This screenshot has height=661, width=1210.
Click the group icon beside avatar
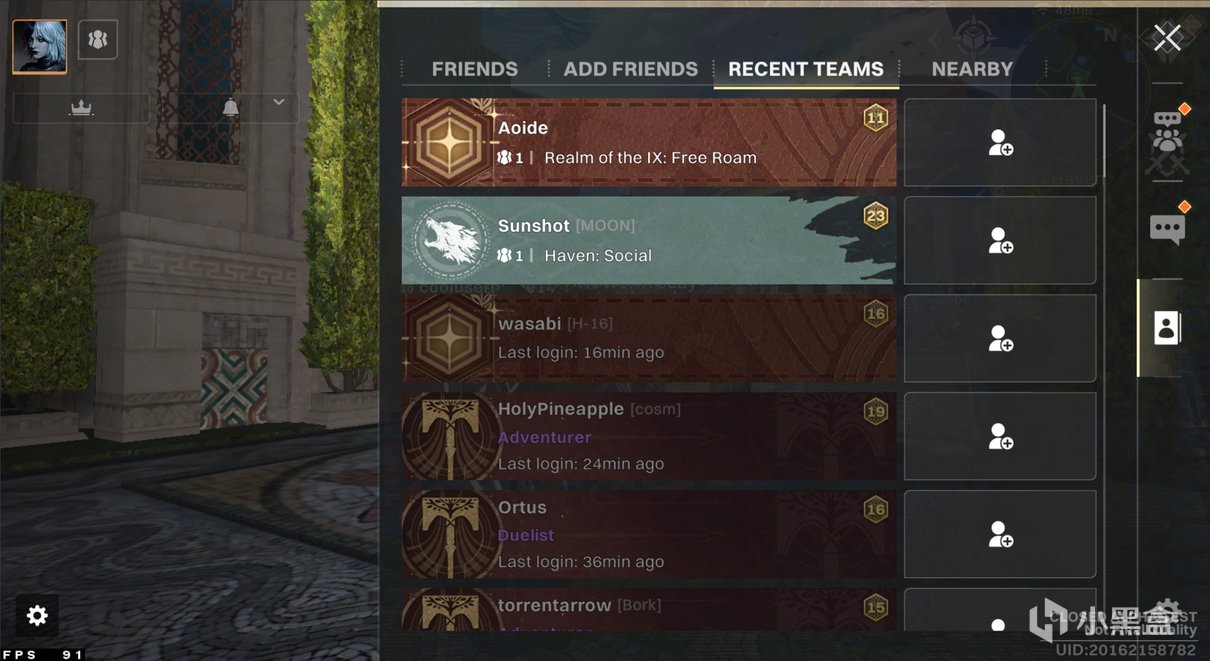98,40
